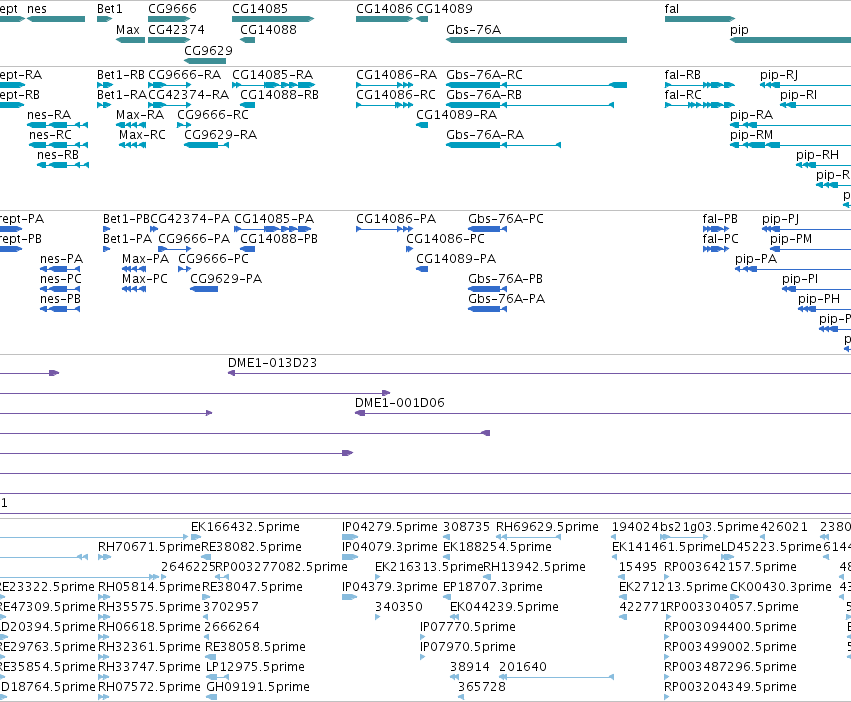Select transcript CG14089-RA

[456, 115]
